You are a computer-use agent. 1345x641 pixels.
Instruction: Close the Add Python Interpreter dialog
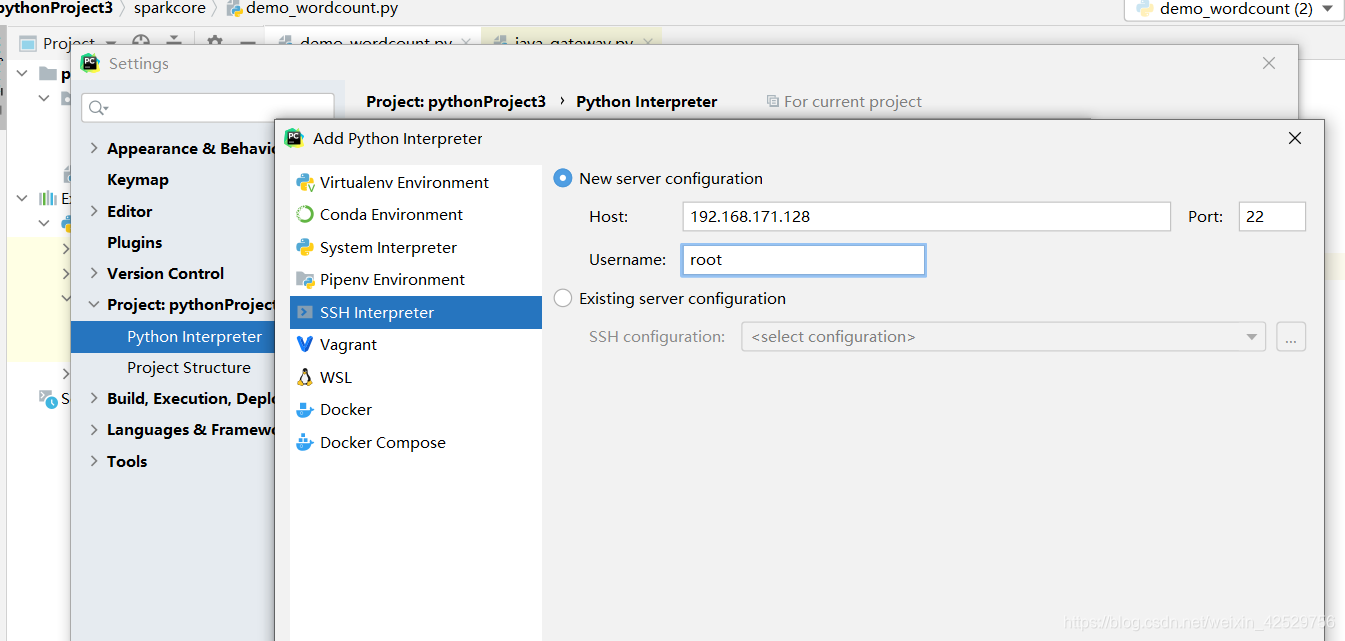(x=1295, y=138)
